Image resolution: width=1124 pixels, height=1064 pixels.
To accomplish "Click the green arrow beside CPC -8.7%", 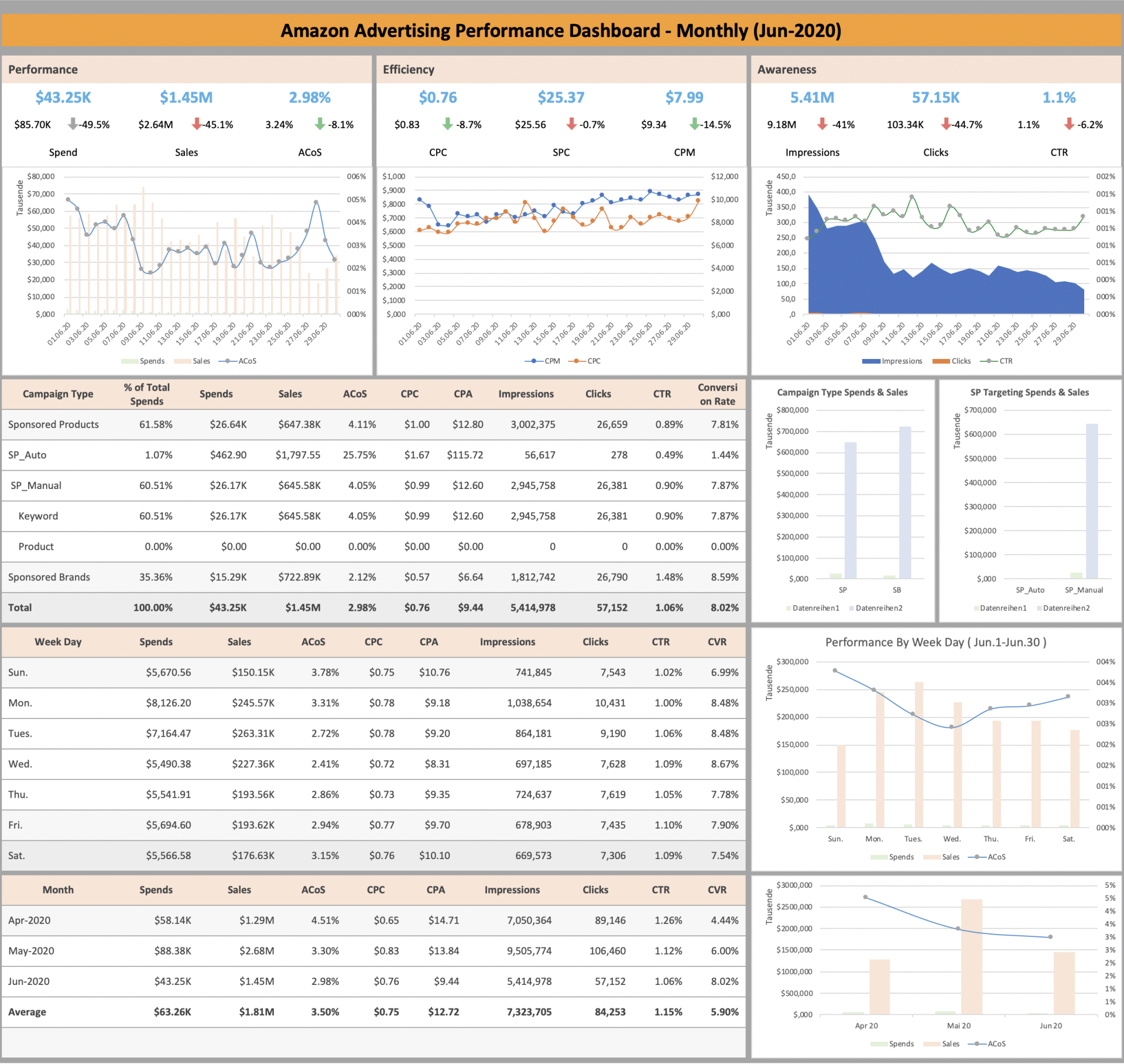I will pyautogui.click(x=448, y=124).
